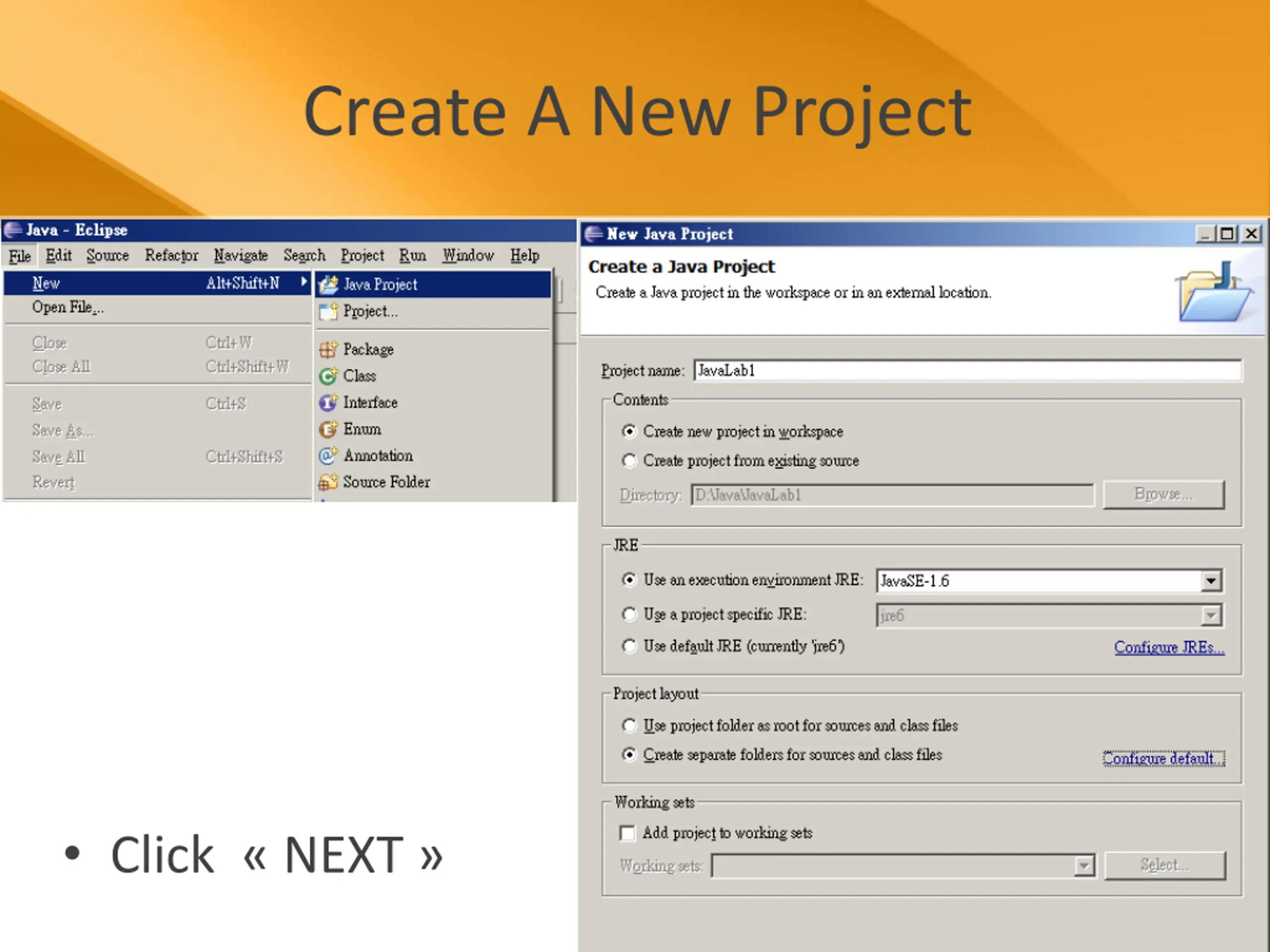
Task: Choose Save All in the File menu
Action: (157, 457)
